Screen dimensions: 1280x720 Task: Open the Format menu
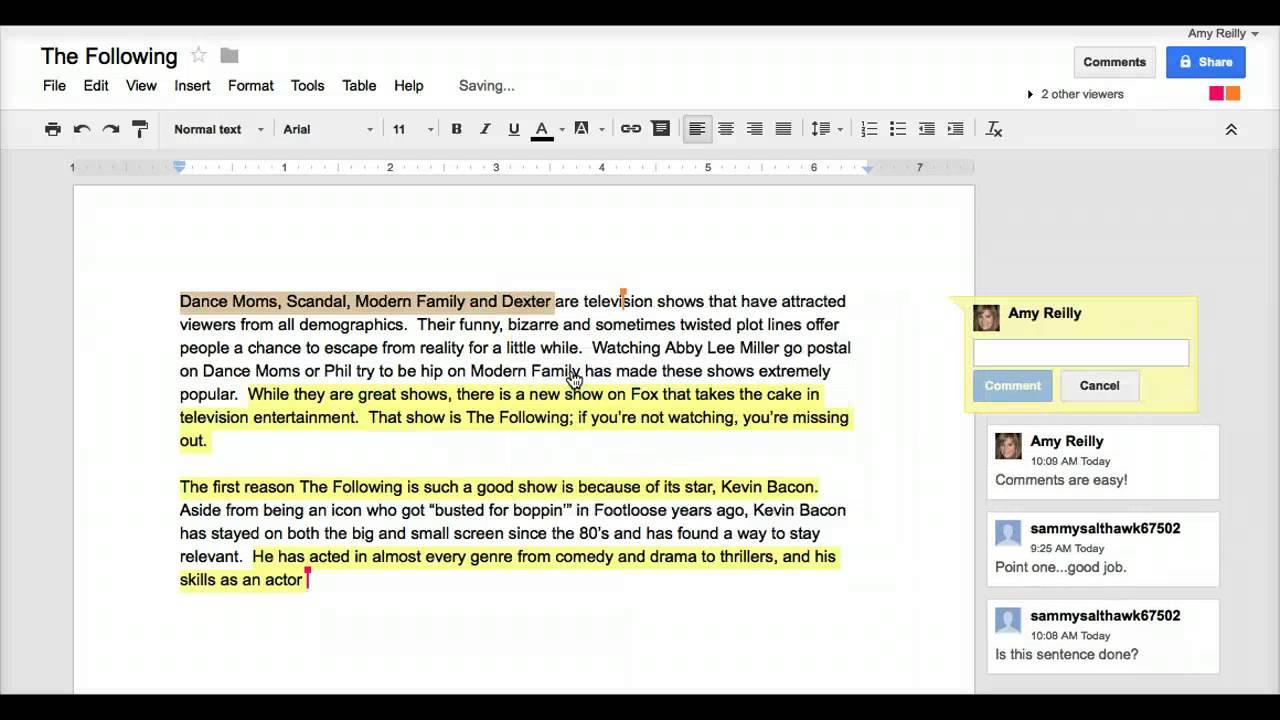(251, 86)
